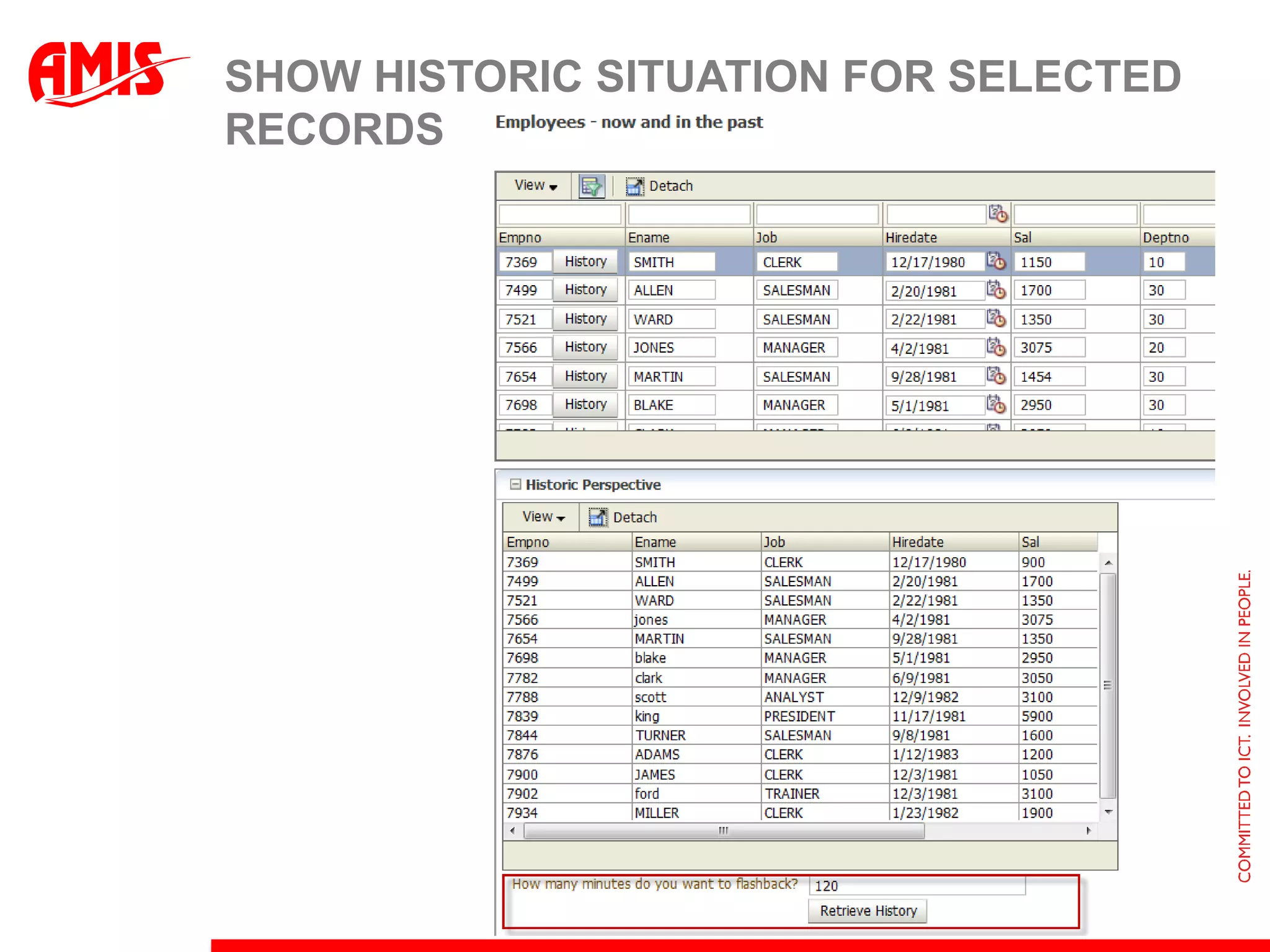Click the horizontal scrollbar right arrow in history table

pyautogui.click(x=1089, y=831)
